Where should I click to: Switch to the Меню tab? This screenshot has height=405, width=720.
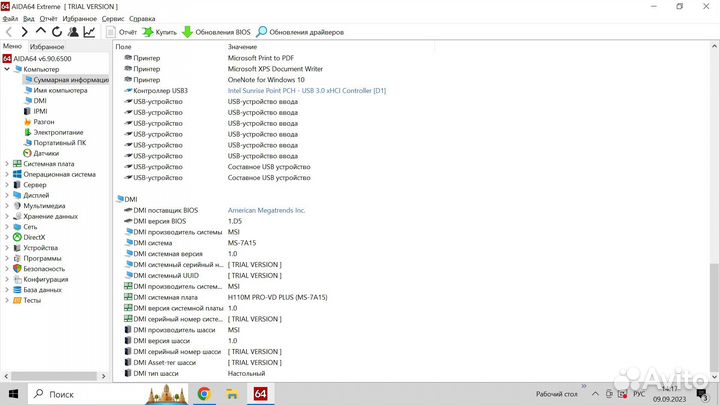click(x=12, y=46)
